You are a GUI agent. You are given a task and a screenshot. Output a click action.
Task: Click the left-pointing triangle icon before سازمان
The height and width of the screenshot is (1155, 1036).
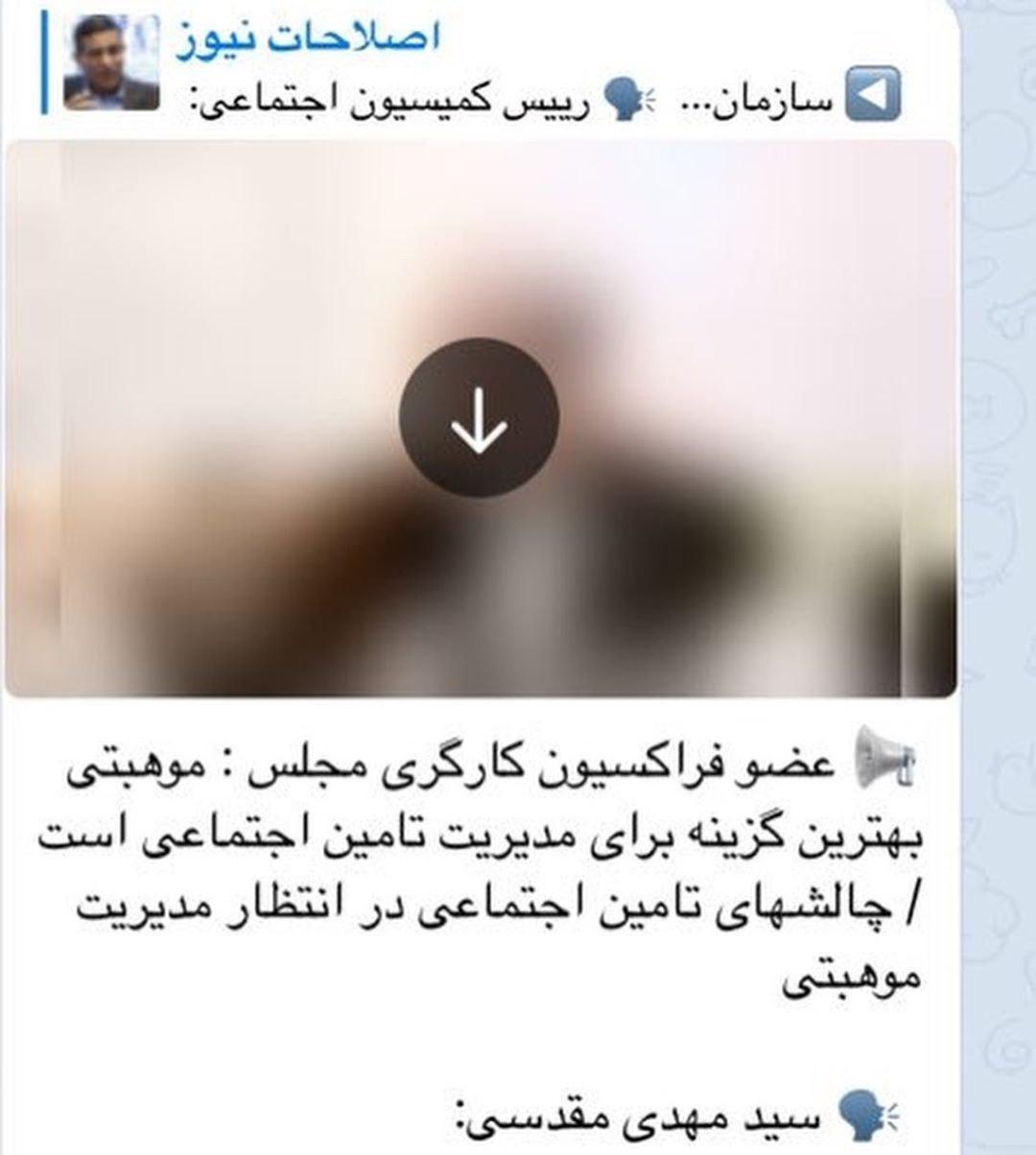tap(872, 93)
